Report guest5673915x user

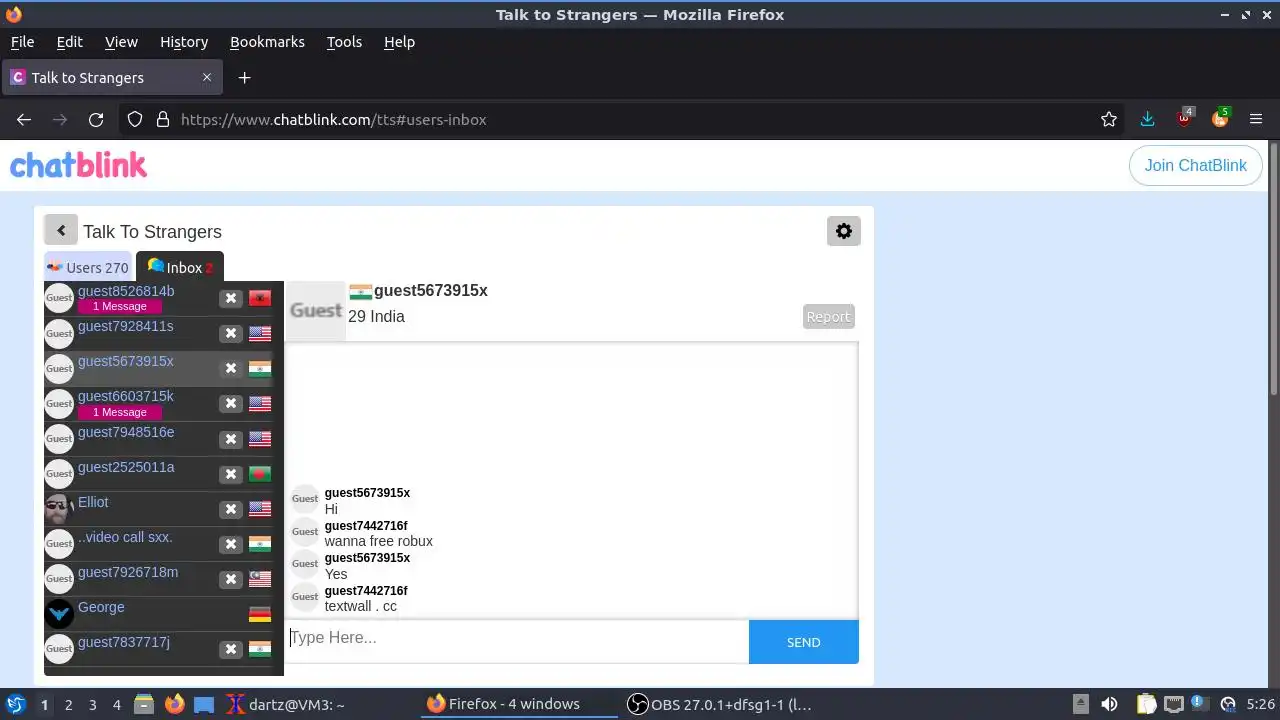828,316
